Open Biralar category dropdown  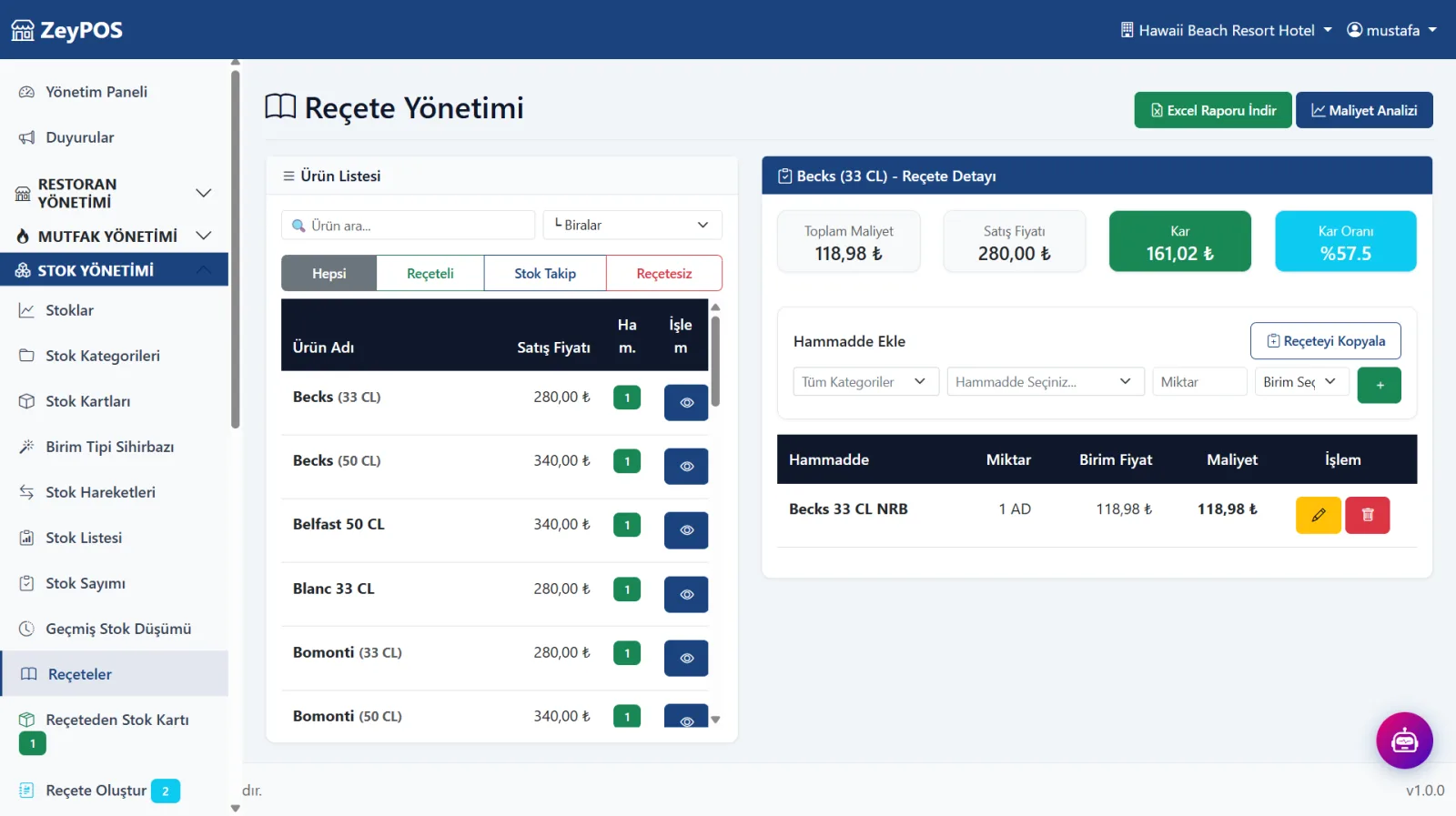point(632,225)
